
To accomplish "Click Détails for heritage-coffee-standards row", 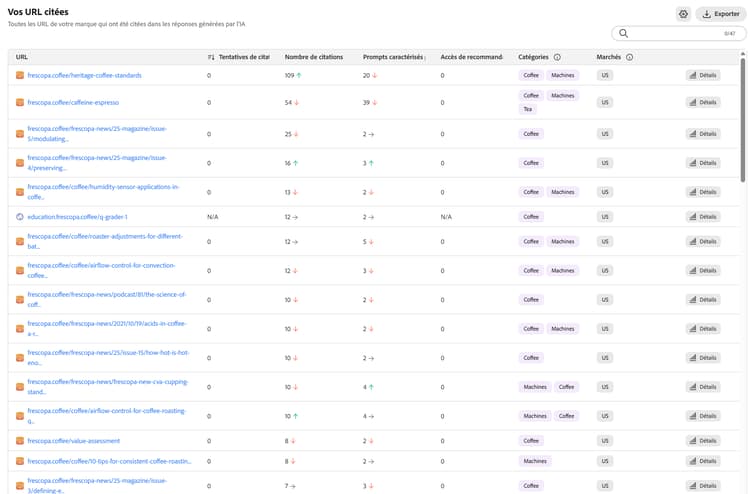I will [703, 75].
